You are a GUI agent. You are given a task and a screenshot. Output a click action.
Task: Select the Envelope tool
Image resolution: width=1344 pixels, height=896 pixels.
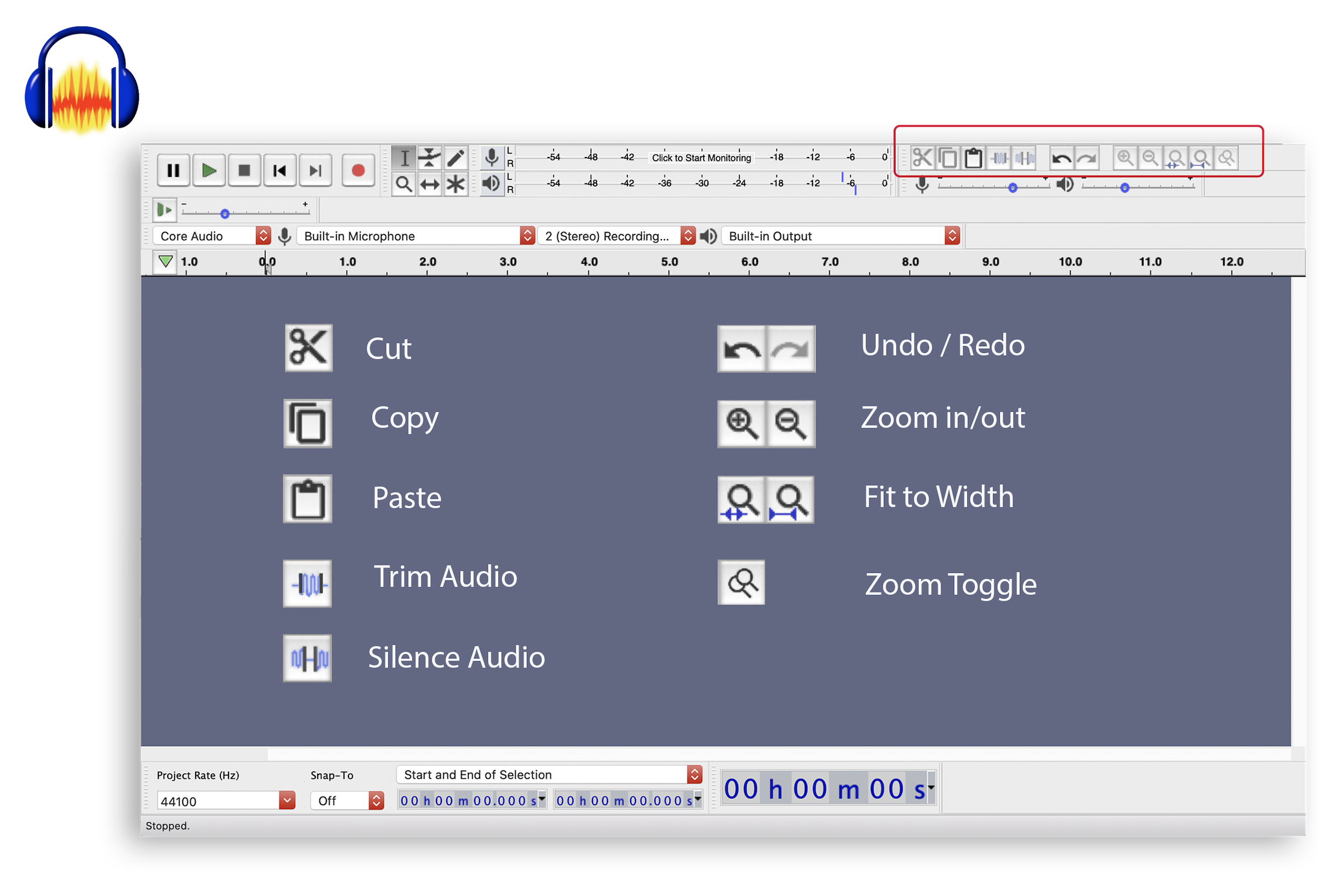tap(430, 157)
